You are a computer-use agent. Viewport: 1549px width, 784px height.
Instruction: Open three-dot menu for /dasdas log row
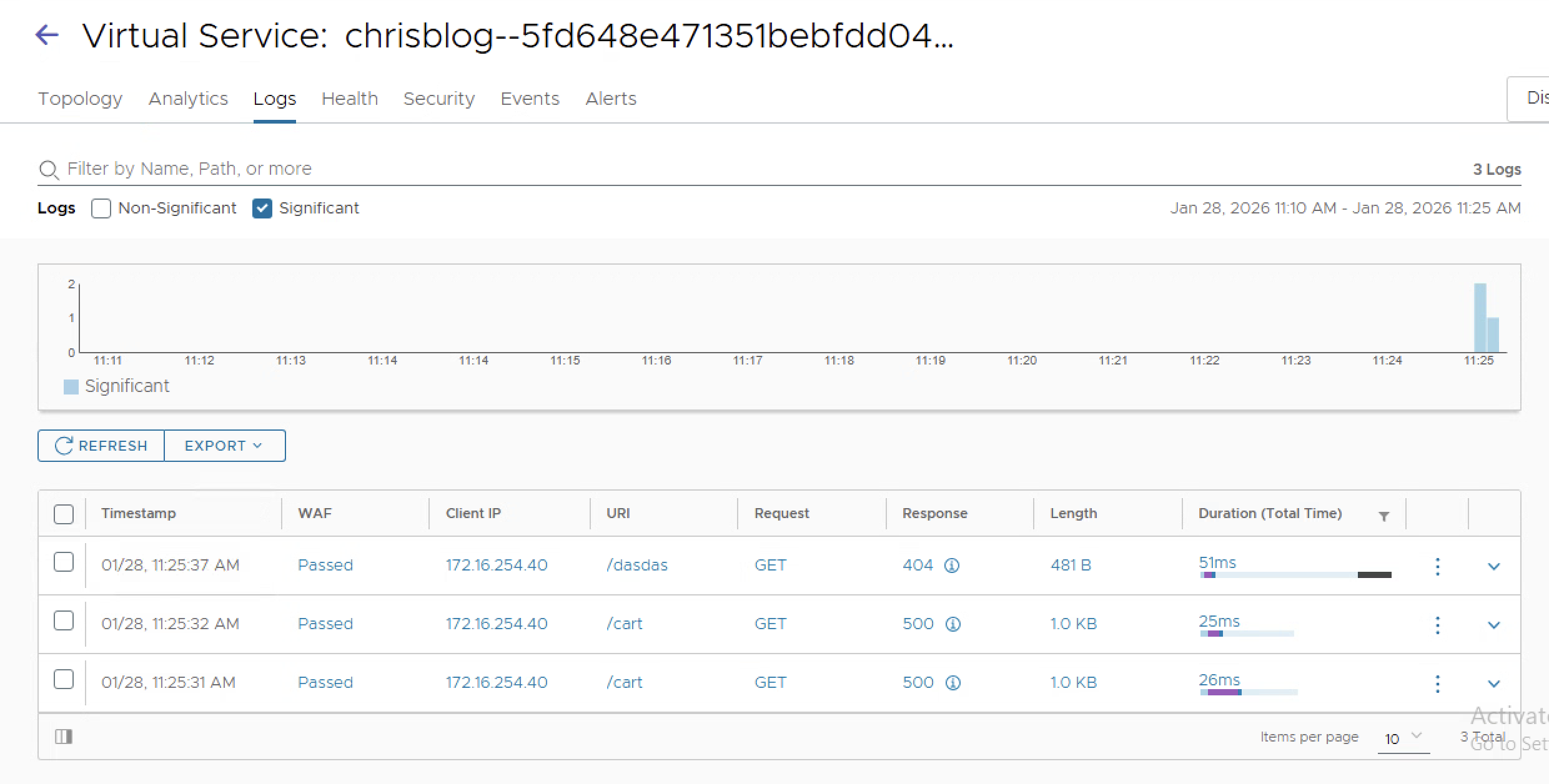click(1437, 566)
